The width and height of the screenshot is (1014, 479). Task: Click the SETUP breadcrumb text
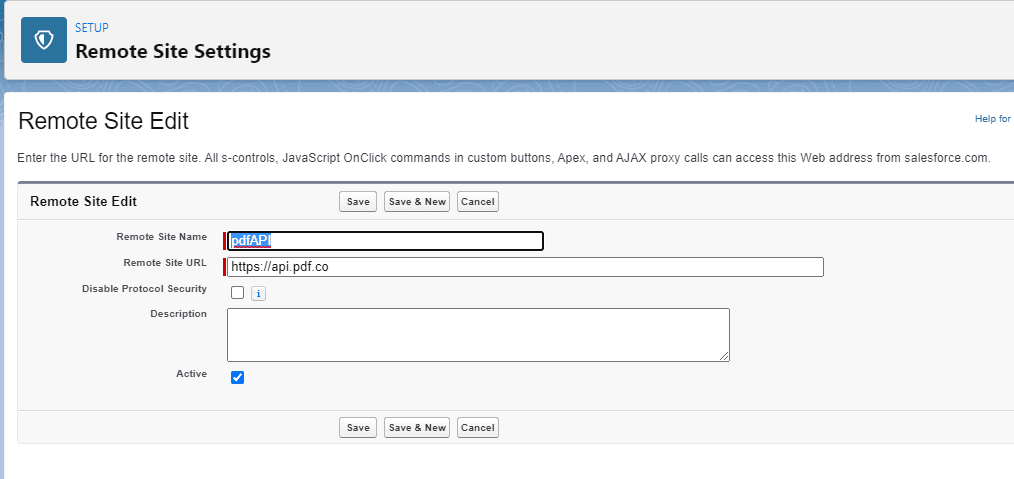click(x=92, y=28)
